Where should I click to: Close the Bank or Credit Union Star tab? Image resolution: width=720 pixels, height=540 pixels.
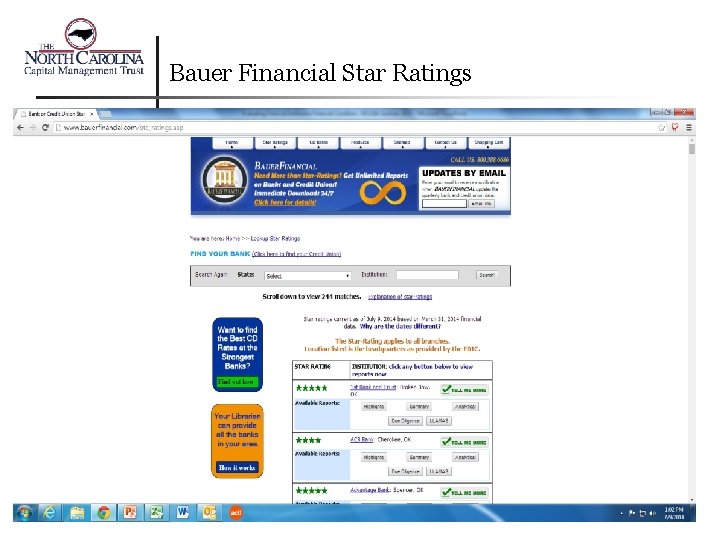point(93,115)
